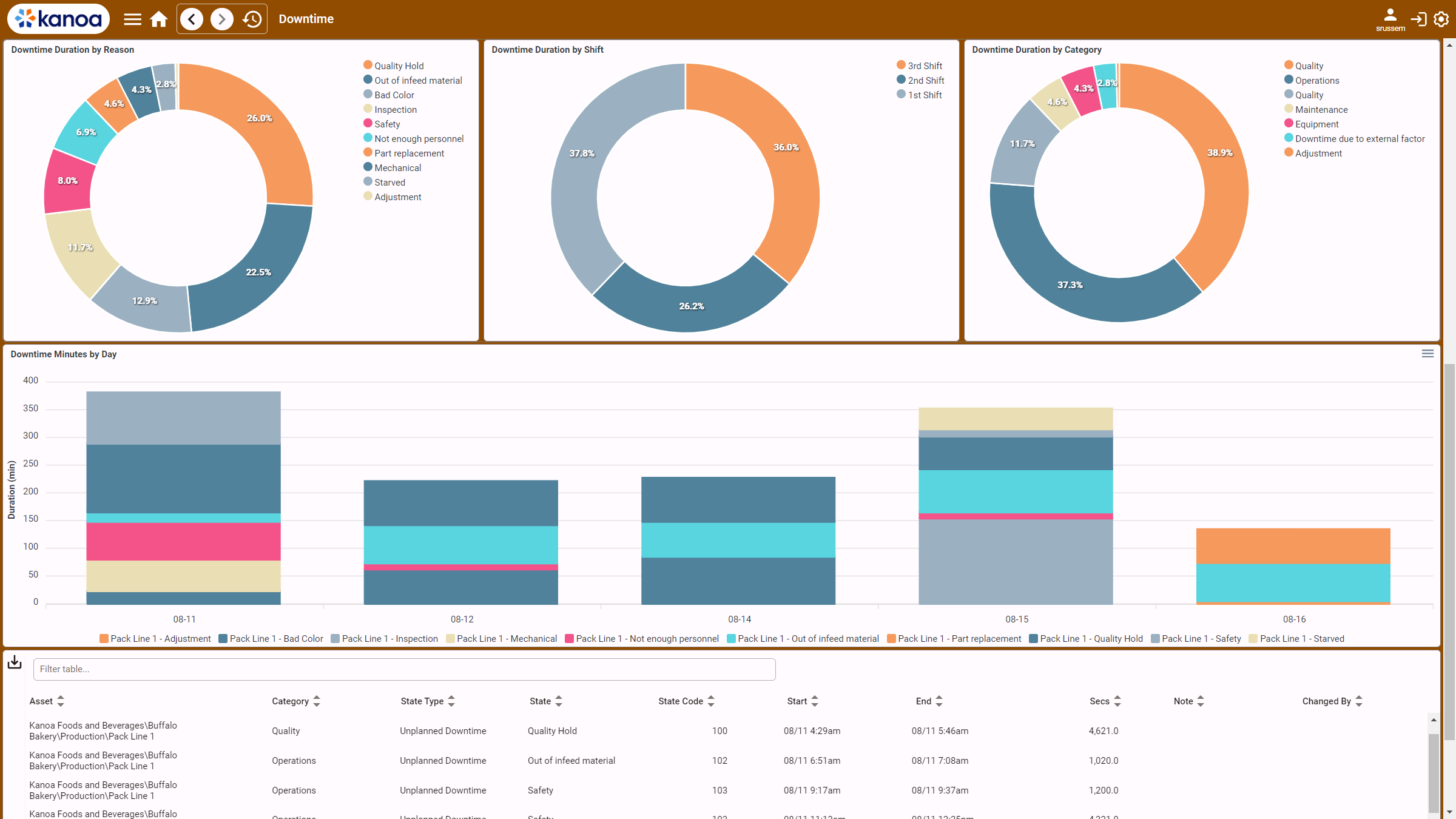This screenshot has width=1456, height=819.
Task: Navigate forward with the right chevron
Action: point(222,19)
